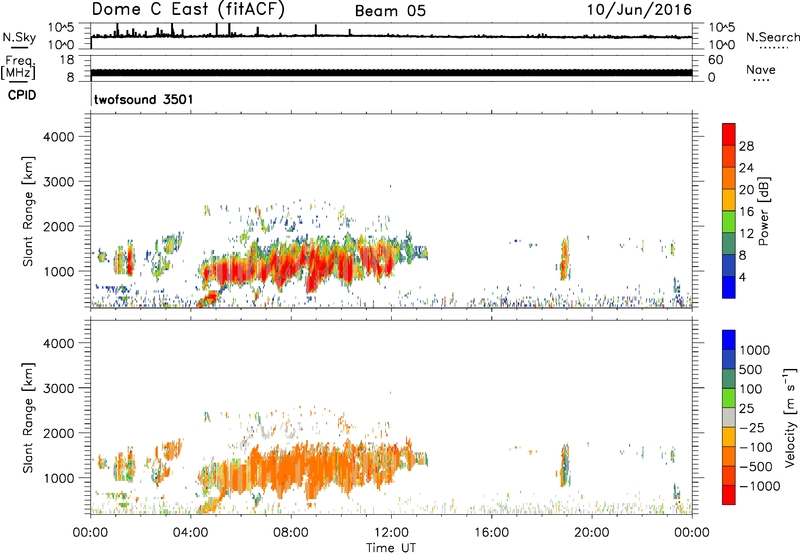800x554 pixels.
Task: Click the '20:00' time axis tick label
Action: coord(592,533)
